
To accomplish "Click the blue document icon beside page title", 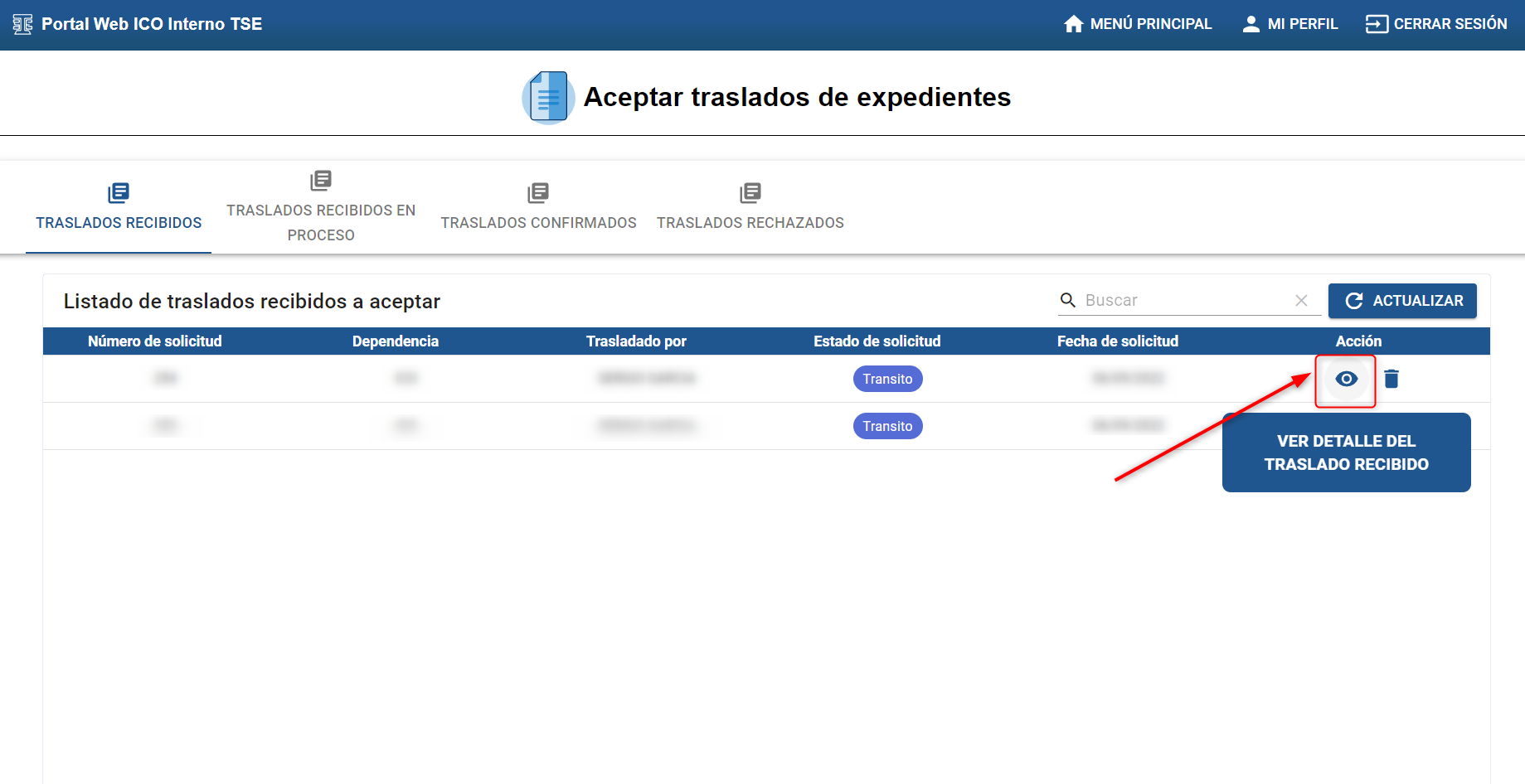I will [x=547, y=97].
